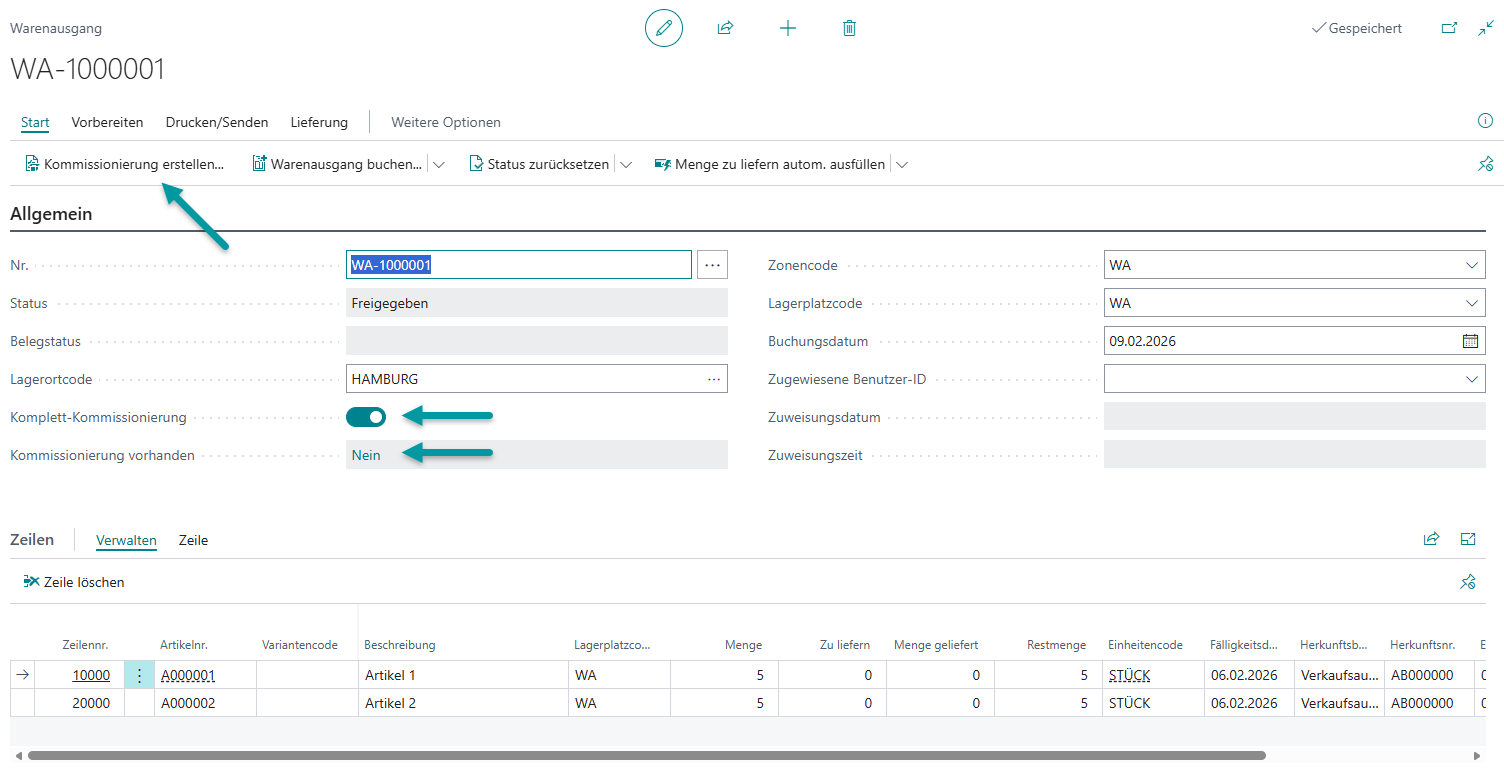Click the plus icon to create new

pyautogui.click(x=788, y=28)
